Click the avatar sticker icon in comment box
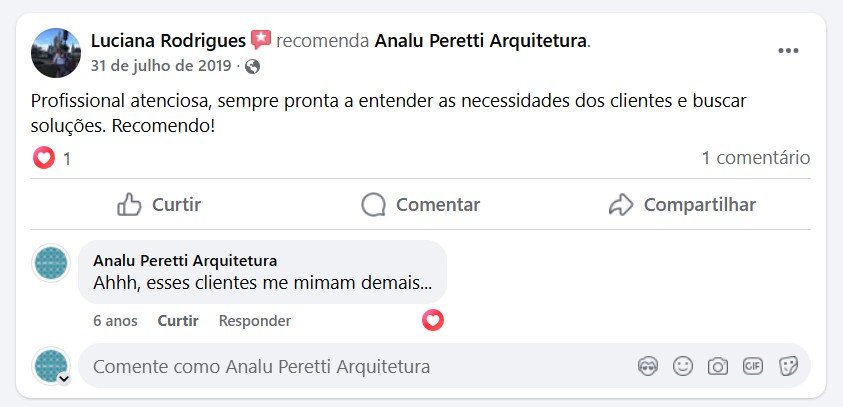The width and height of the screenshot is (843, 407). [x=648, y=367]
